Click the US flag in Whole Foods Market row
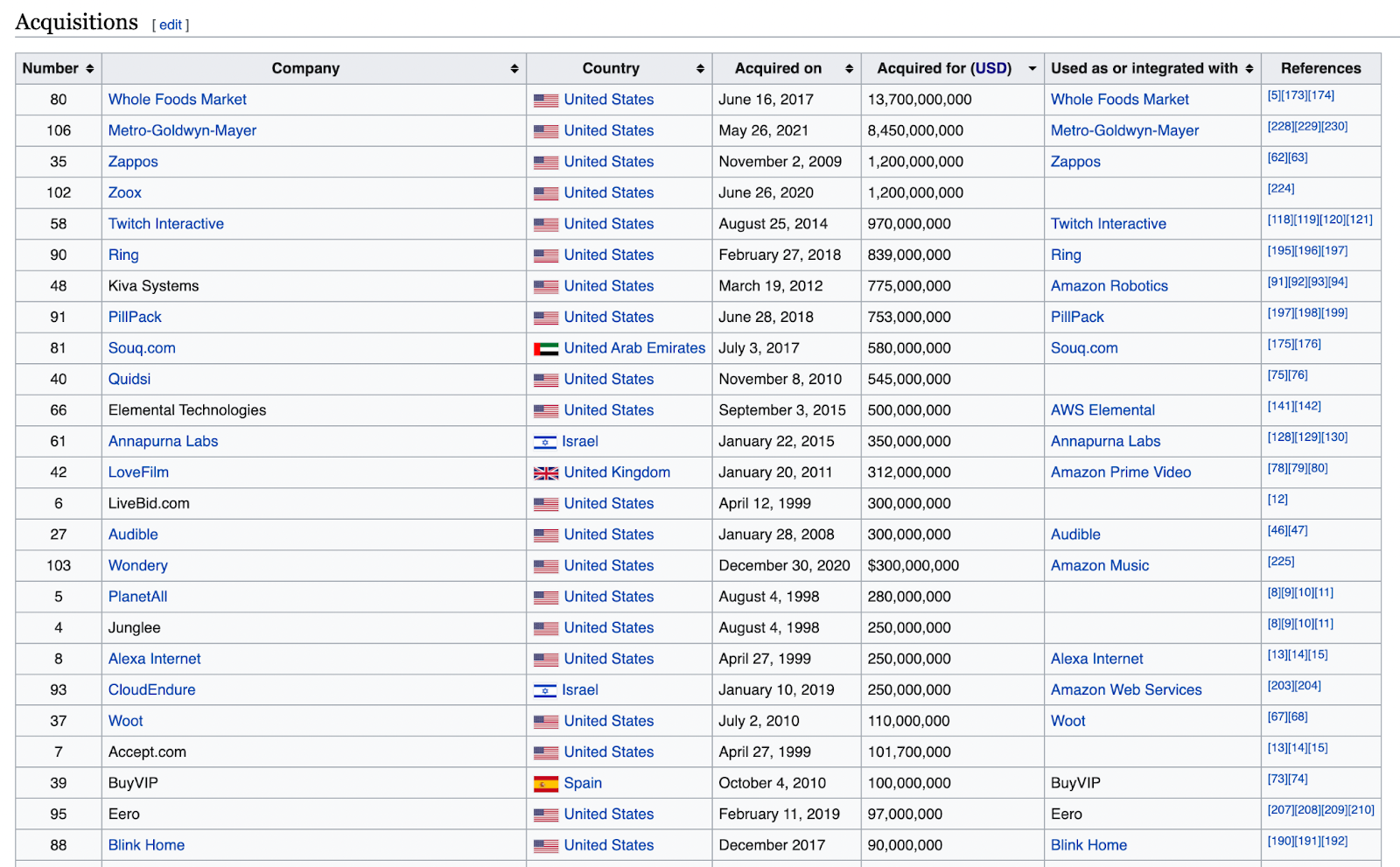The height and width of the screenshot is (867, 1400). pyautogui.click(x=546, y=101)
